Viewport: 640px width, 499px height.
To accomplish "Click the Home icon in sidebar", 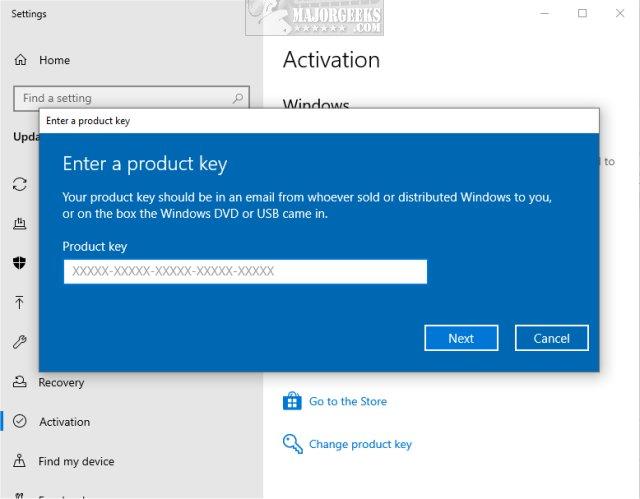I will click(x=20, y=60).
